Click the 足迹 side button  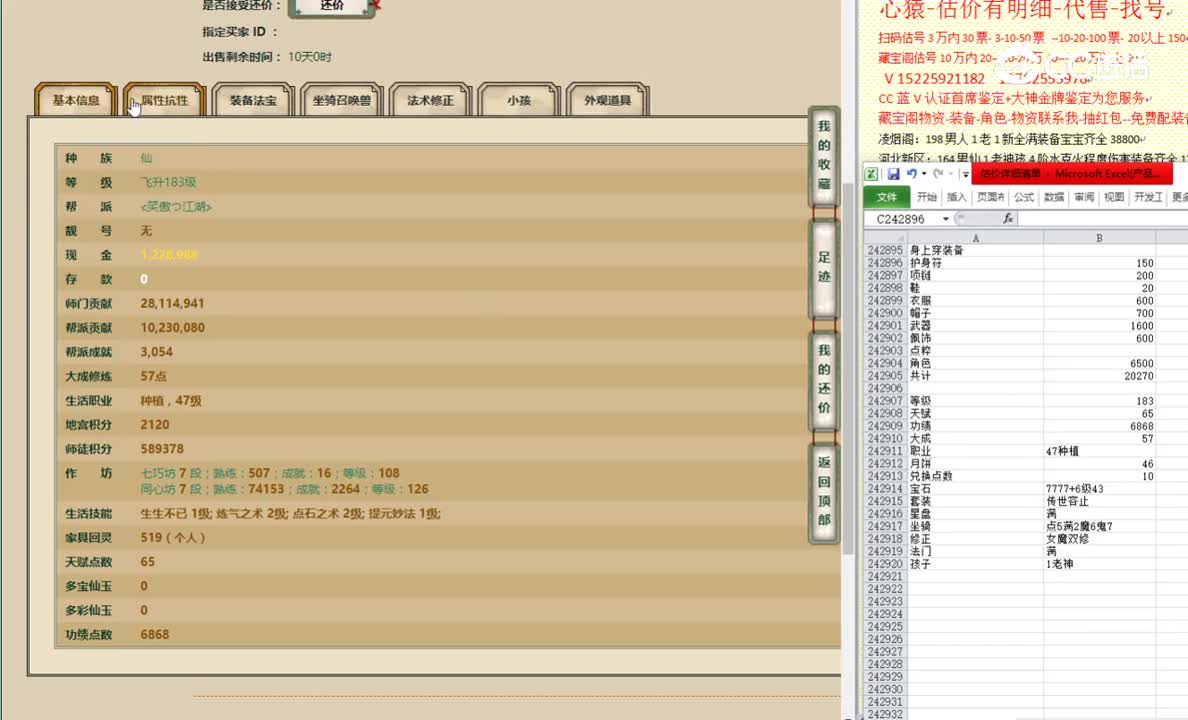[x=824, y=267]
